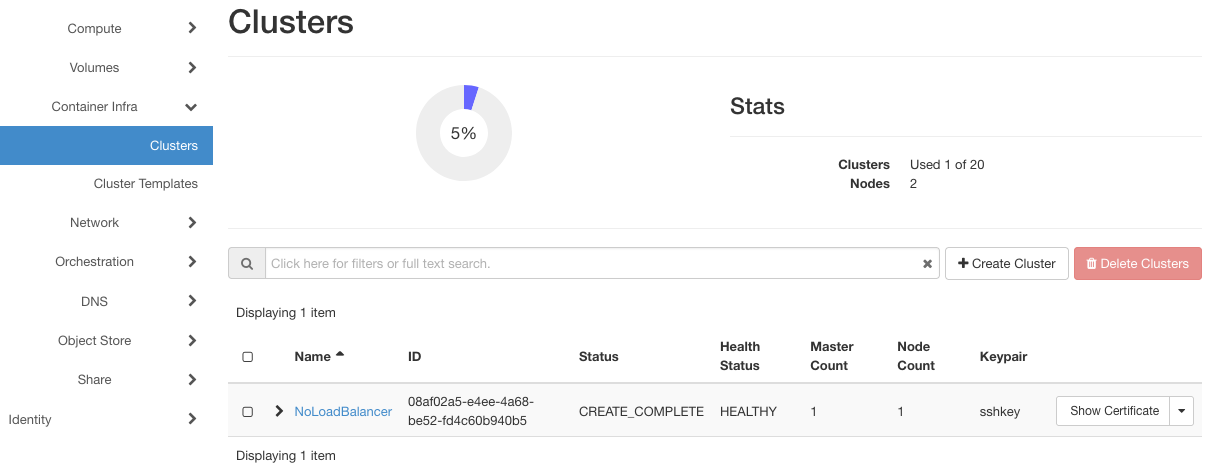Open the NoLoadBalancer cluster link
Image resolution: width=1210 pixels, height=476 pixels.
tap(343, 411)
